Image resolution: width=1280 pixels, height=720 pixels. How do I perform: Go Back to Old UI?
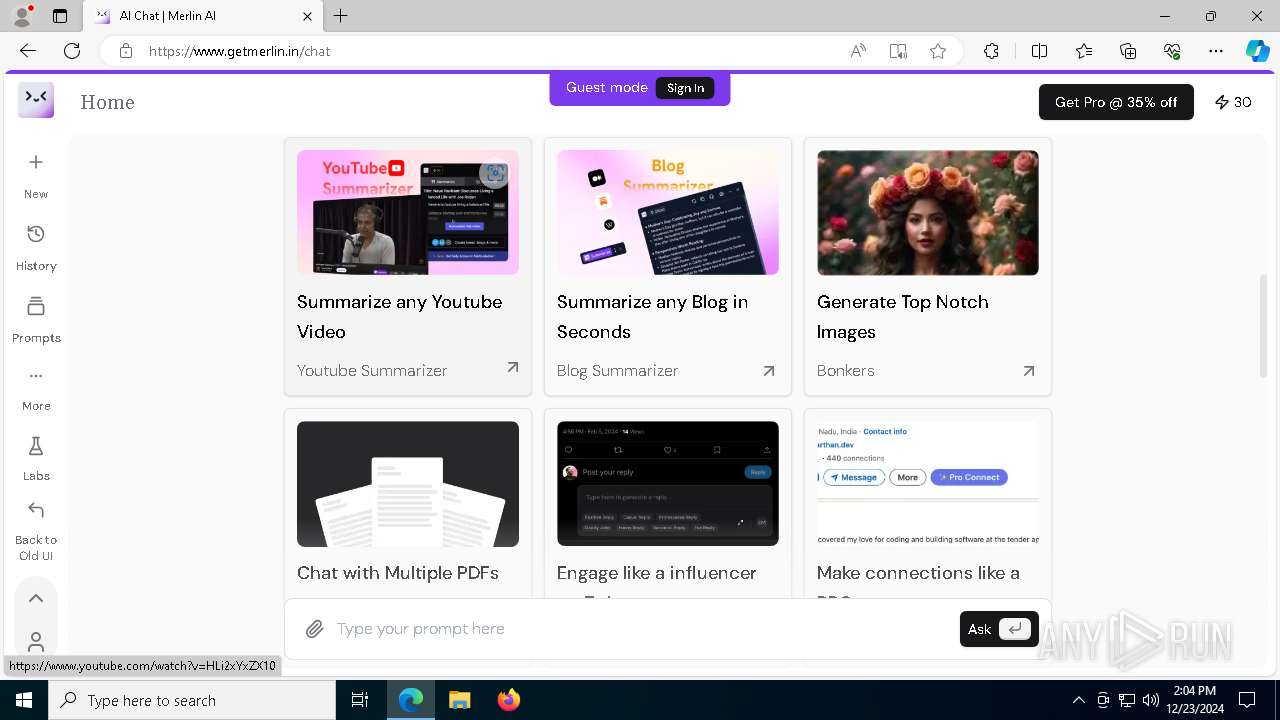(36, 532)
